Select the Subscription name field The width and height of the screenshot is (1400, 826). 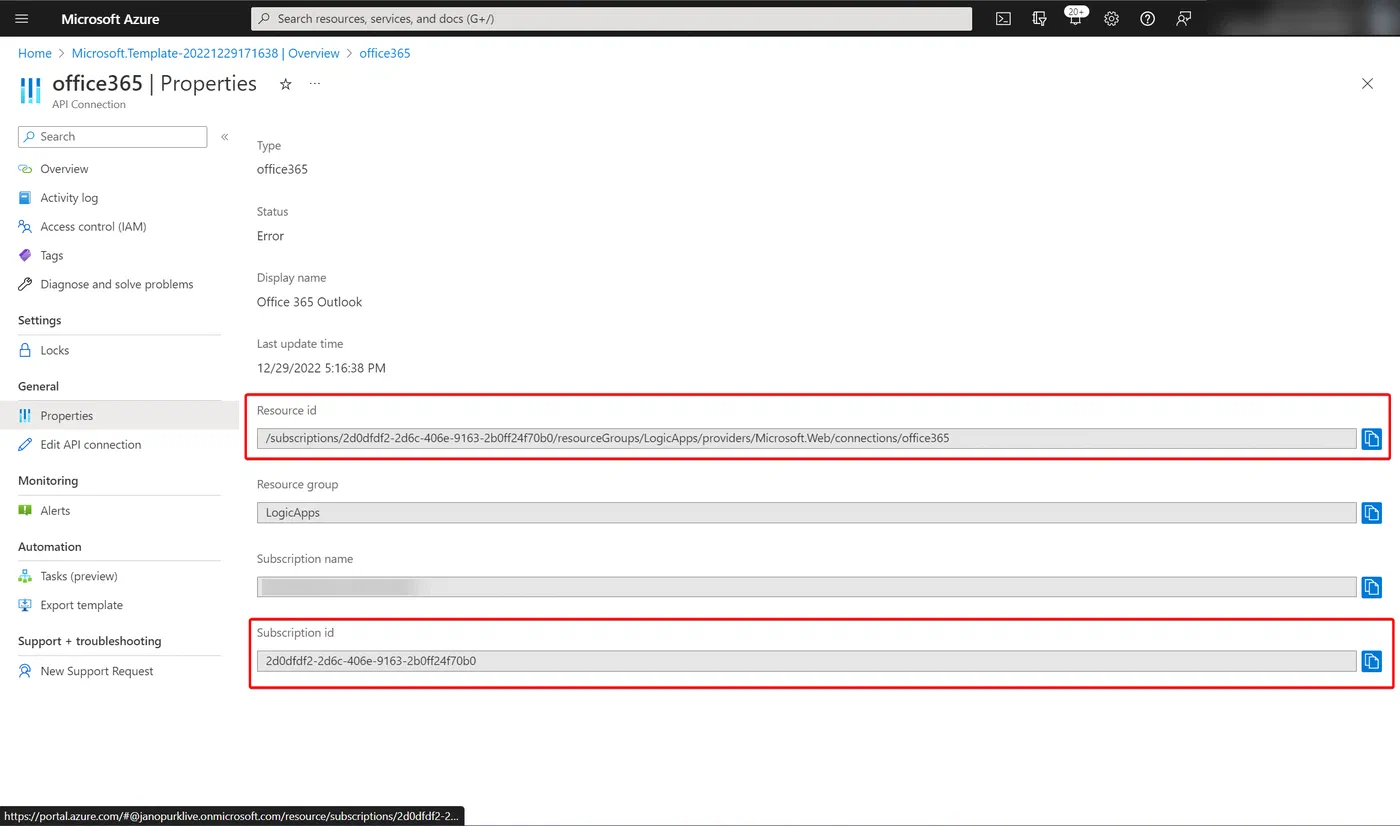[x=806, y=587]
